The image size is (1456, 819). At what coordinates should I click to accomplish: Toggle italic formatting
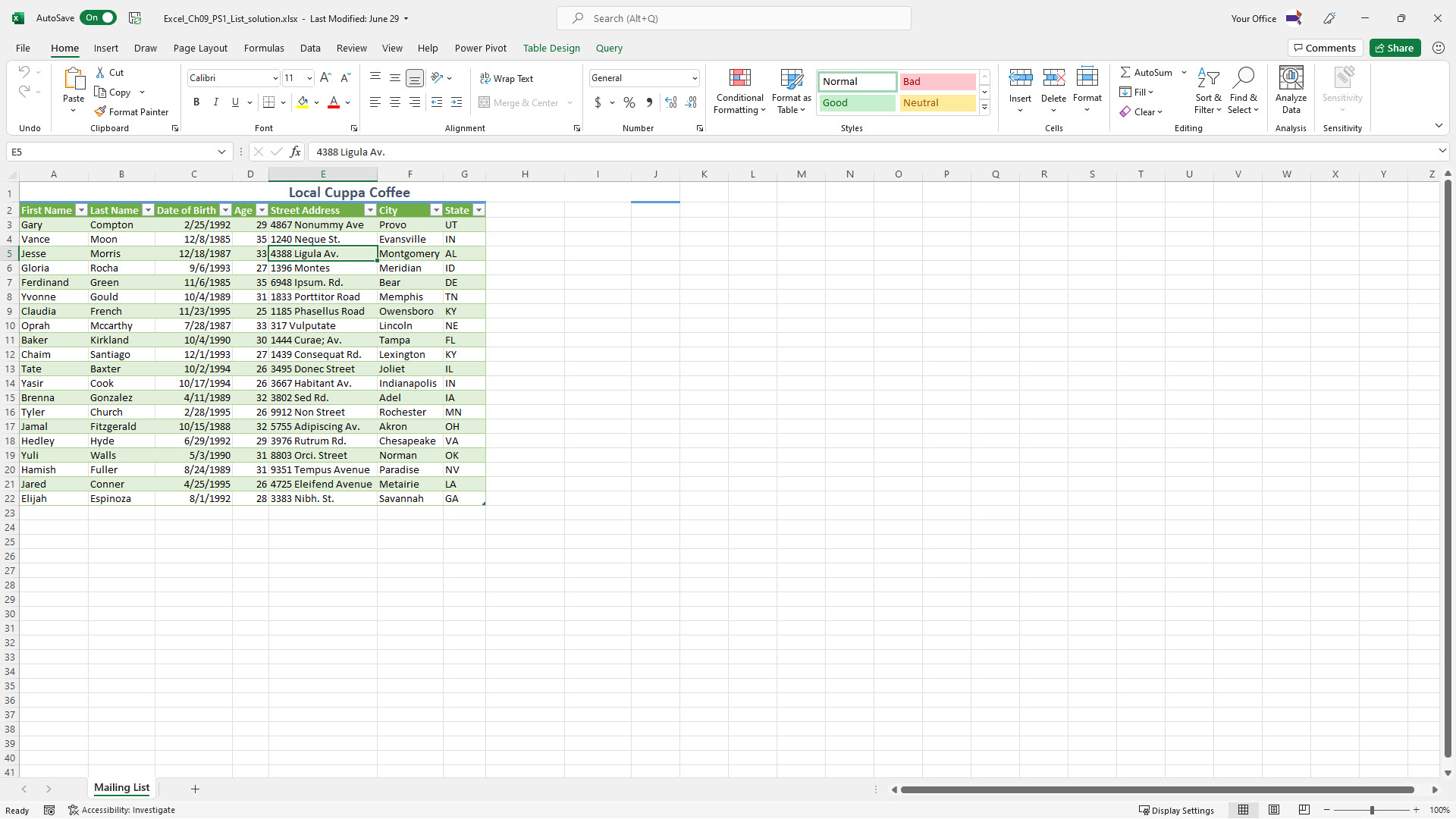[x=216, y=102]
